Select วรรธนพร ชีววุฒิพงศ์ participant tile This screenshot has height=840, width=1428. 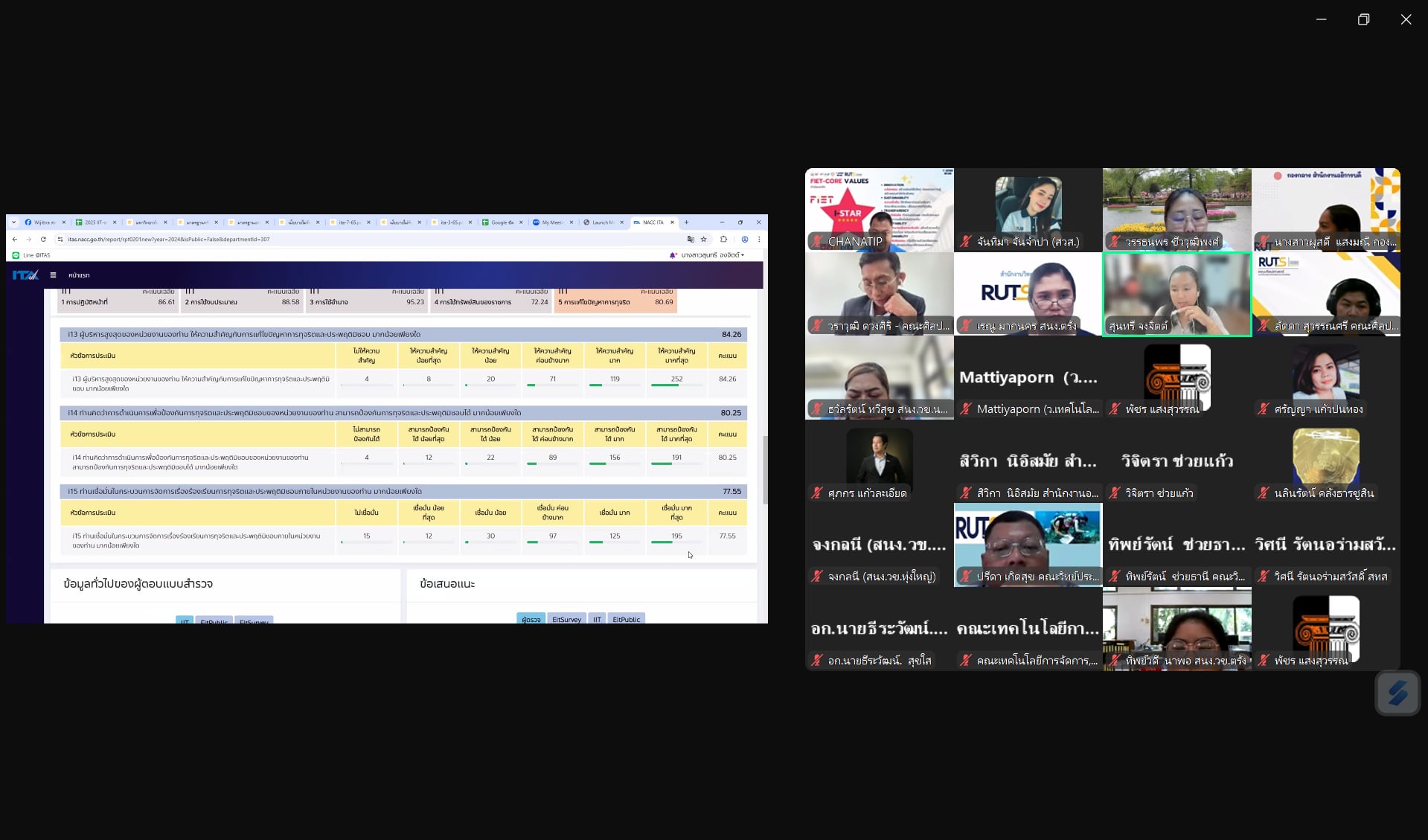tap(1177, 210)
